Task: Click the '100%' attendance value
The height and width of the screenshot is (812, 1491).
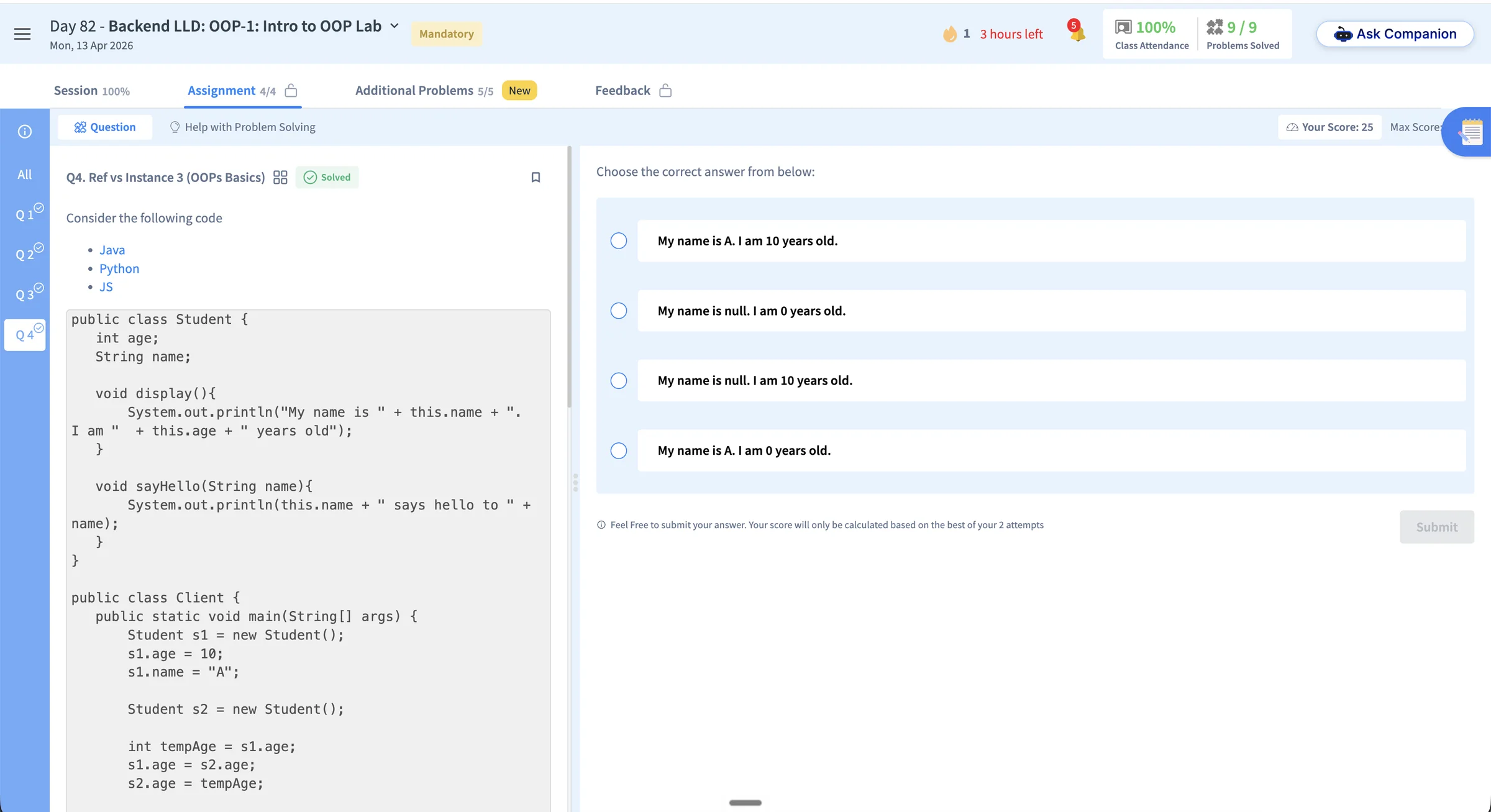Action: [x=1156, y=27]
